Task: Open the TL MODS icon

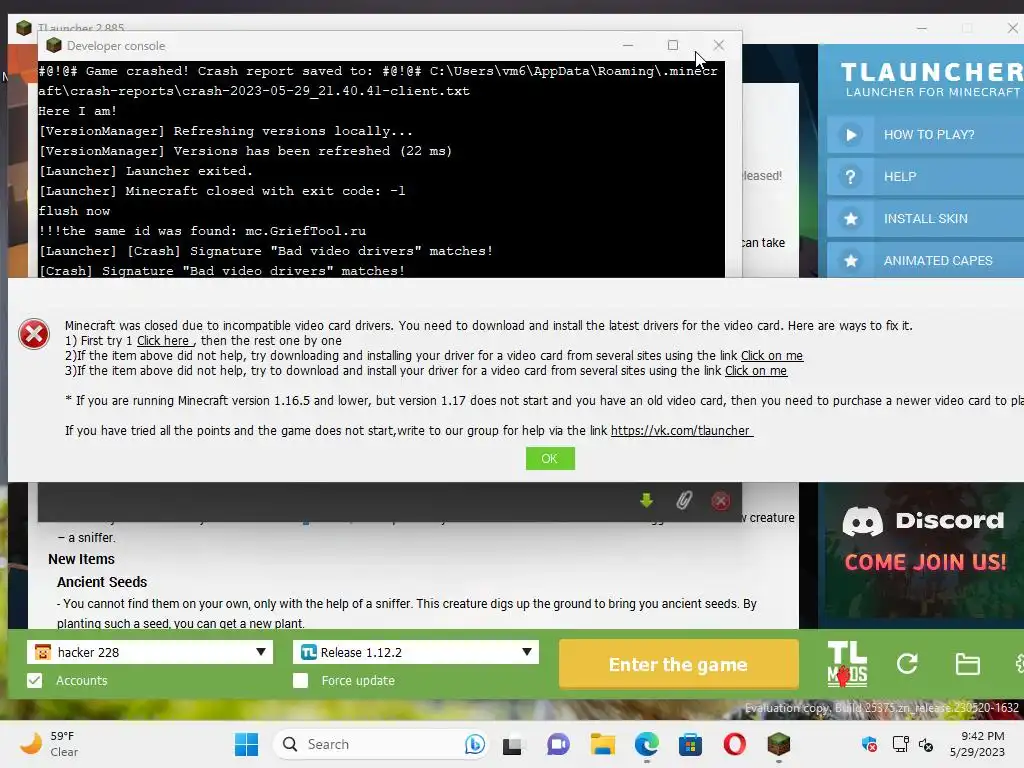Action: 847,664
